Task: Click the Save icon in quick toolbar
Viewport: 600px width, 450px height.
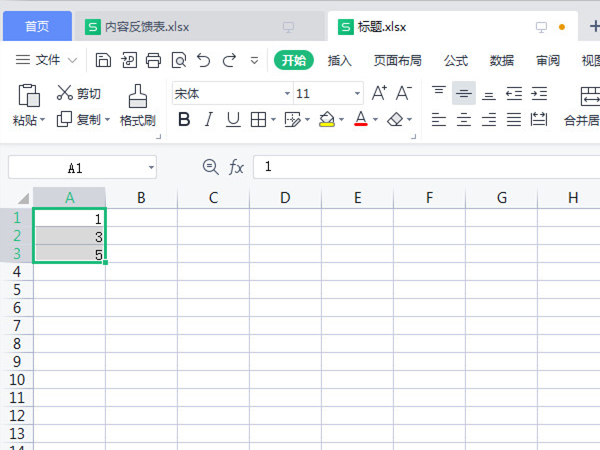Action: 104,60
